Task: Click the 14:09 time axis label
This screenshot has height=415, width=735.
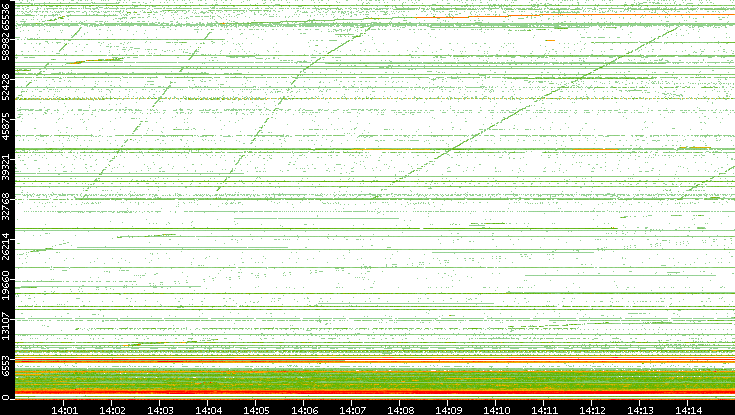Action: click(x=448, y=410)
